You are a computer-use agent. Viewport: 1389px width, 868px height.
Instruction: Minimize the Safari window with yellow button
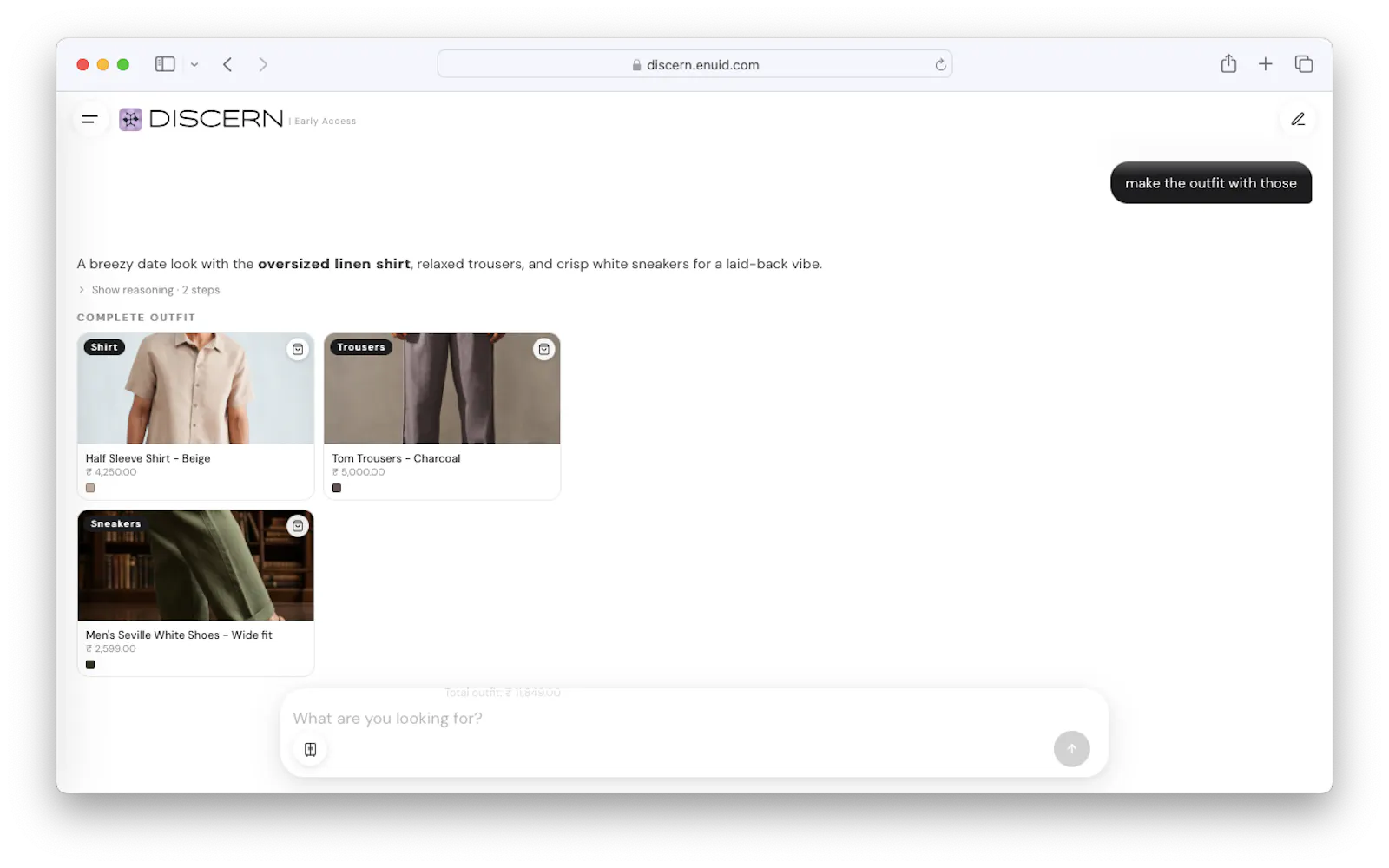coord(102,64)
